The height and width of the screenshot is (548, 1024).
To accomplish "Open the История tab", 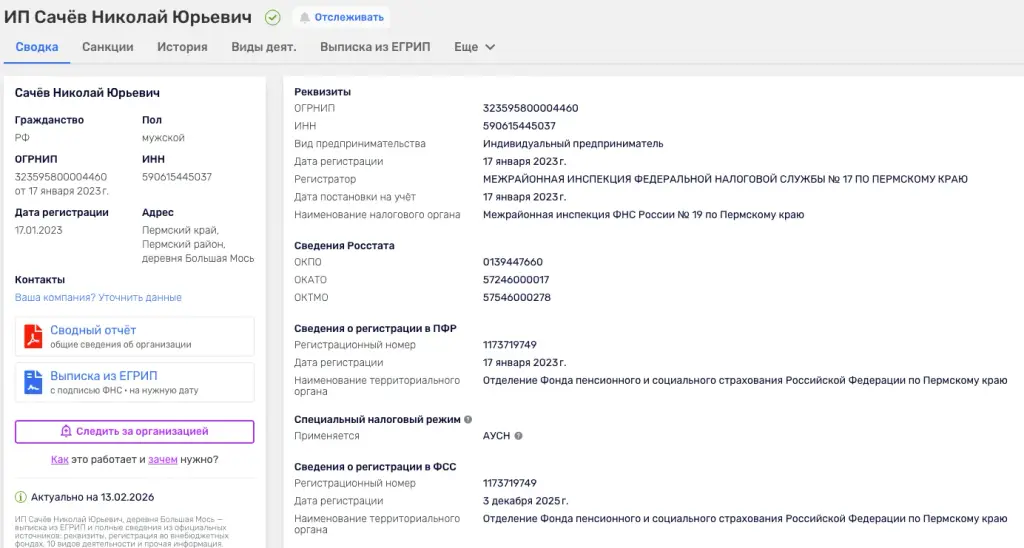I will click(x=182, y=47).
